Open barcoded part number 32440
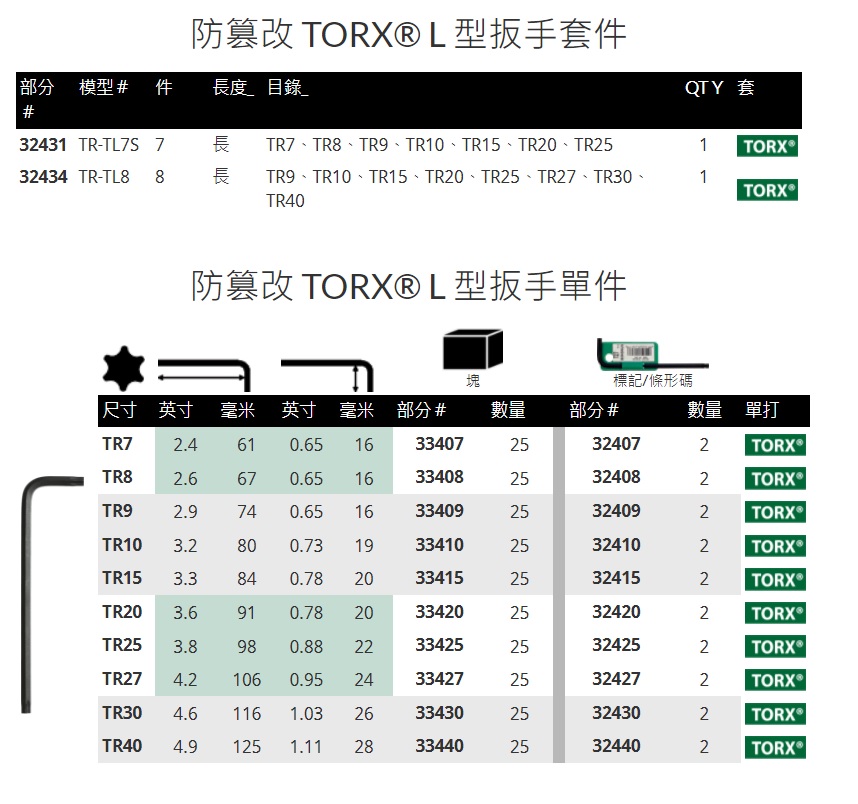858x804 pixels. (616, 745)
